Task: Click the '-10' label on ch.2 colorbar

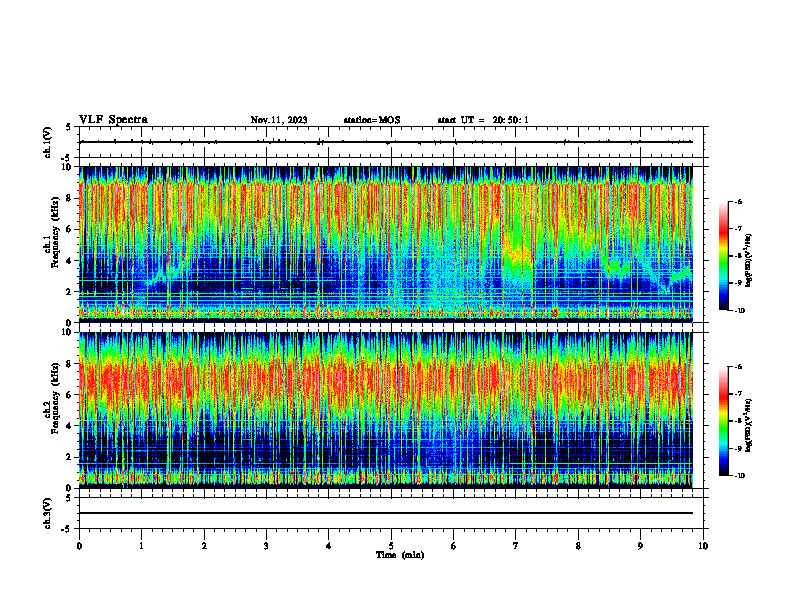Action: [x=740, y=476]
